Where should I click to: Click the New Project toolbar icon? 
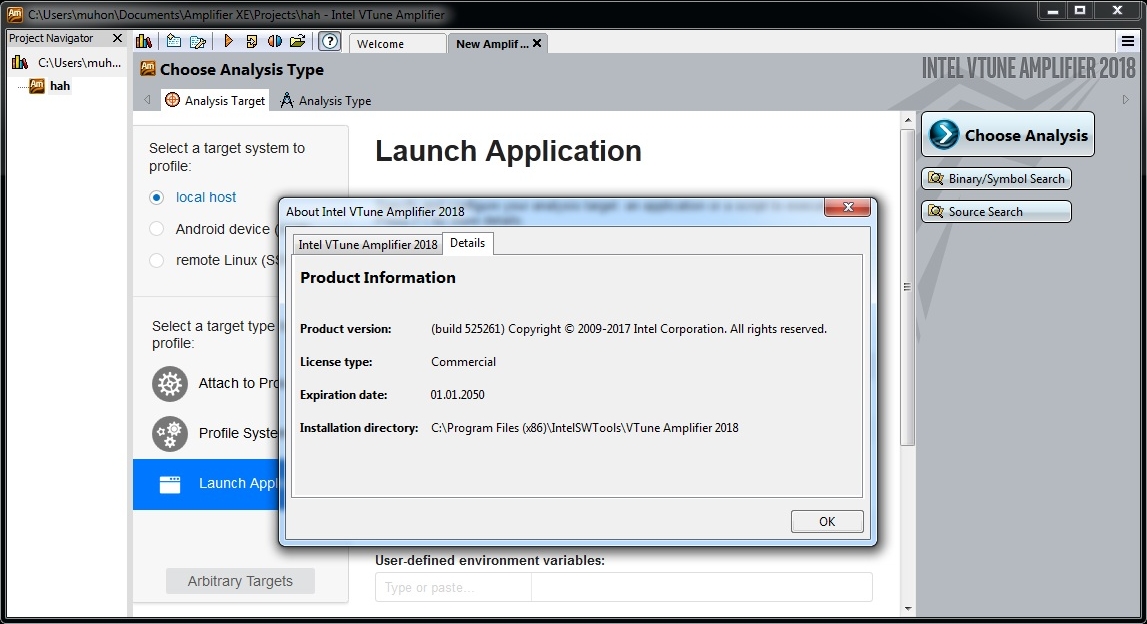[173, 41]
